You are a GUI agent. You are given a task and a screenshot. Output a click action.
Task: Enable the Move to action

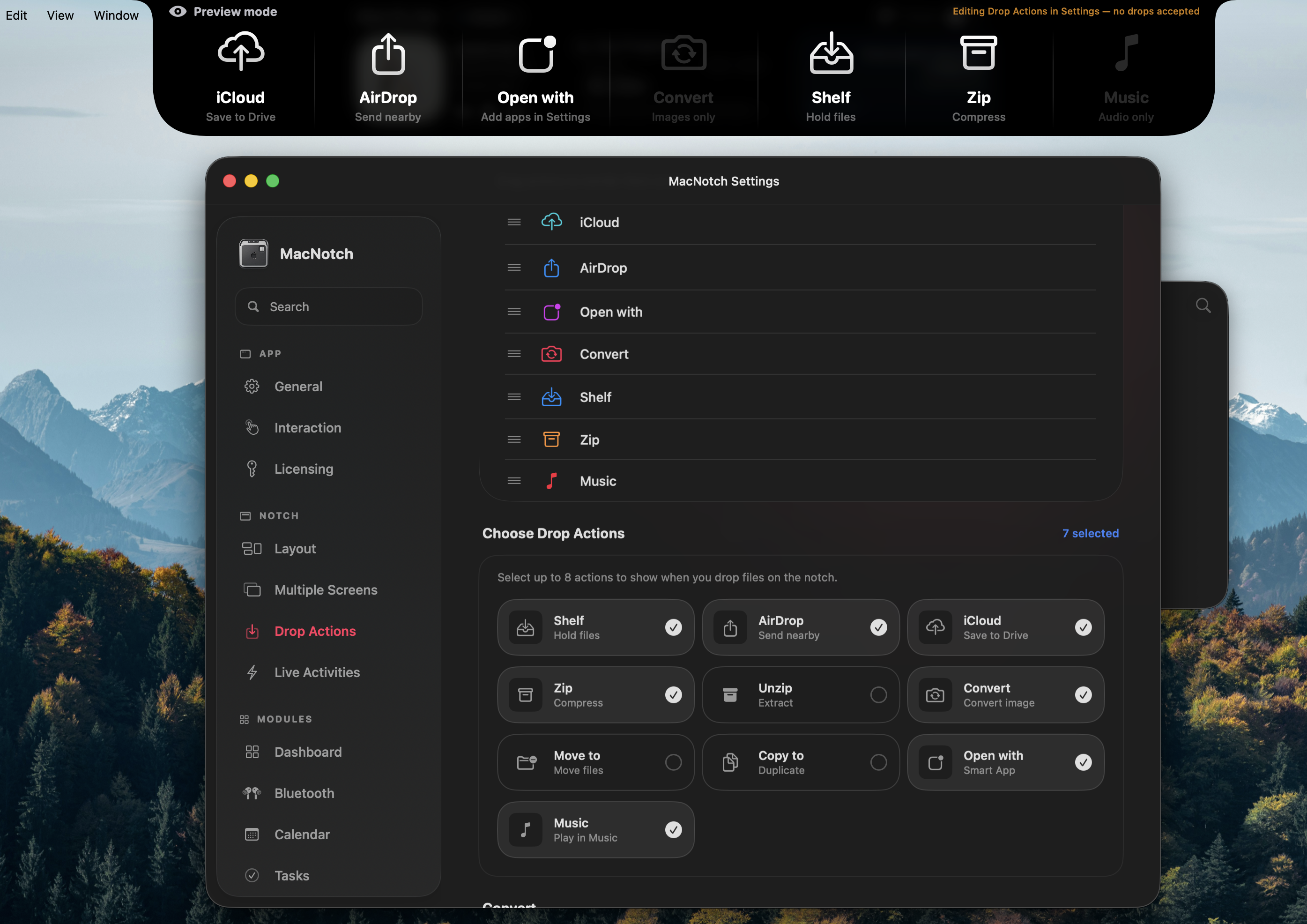click(673, 762)
